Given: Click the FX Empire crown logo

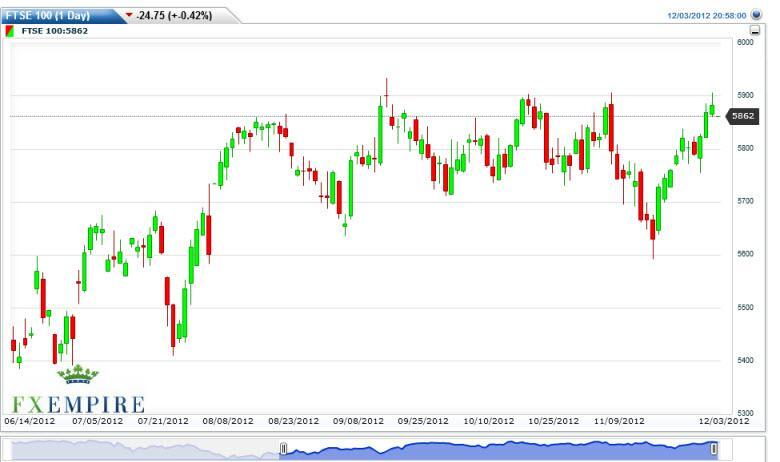Looking at the screenshot, I should click(x=77, y=376).
